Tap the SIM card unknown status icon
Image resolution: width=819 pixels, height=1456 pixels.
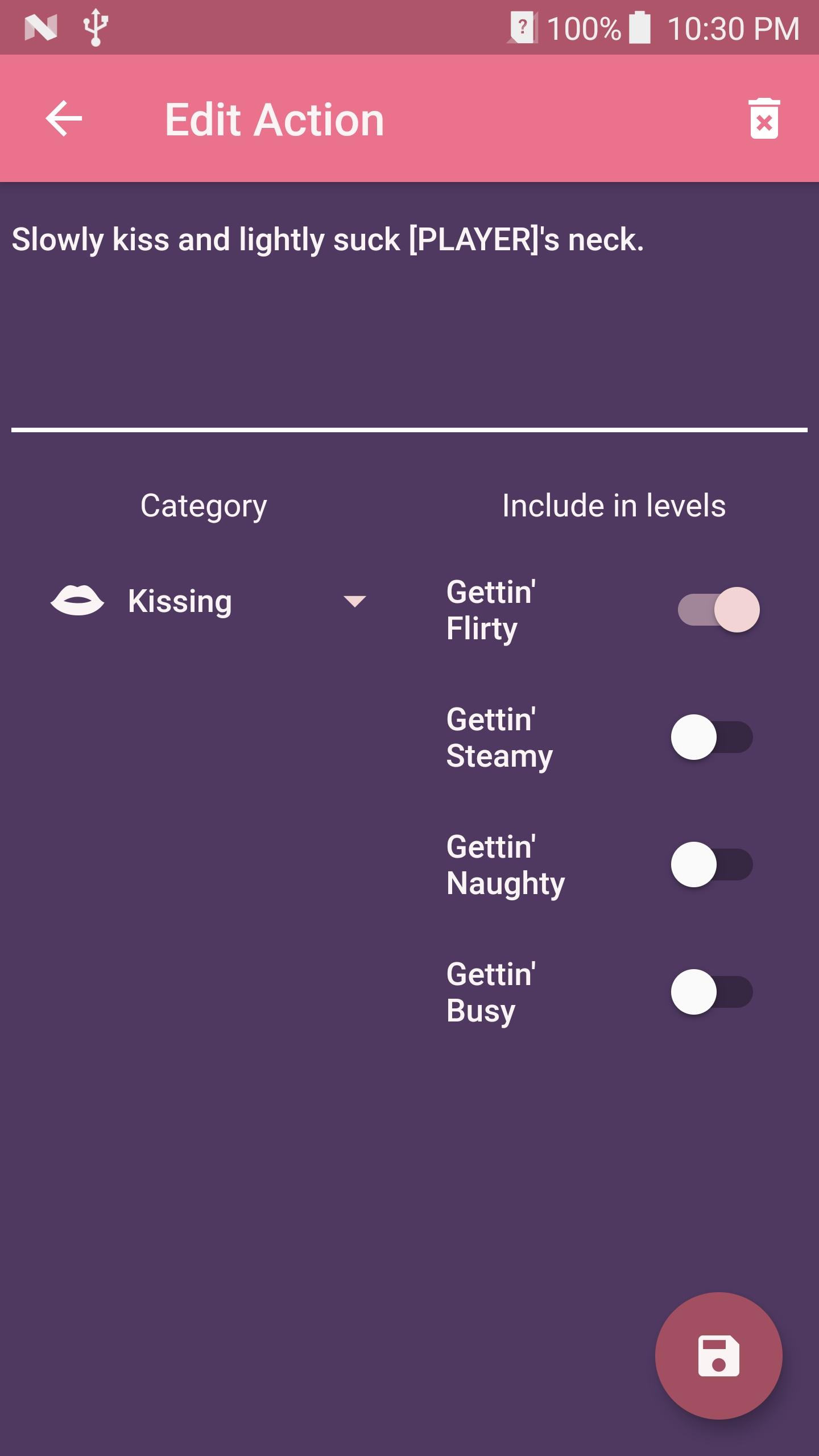(523, 27)
